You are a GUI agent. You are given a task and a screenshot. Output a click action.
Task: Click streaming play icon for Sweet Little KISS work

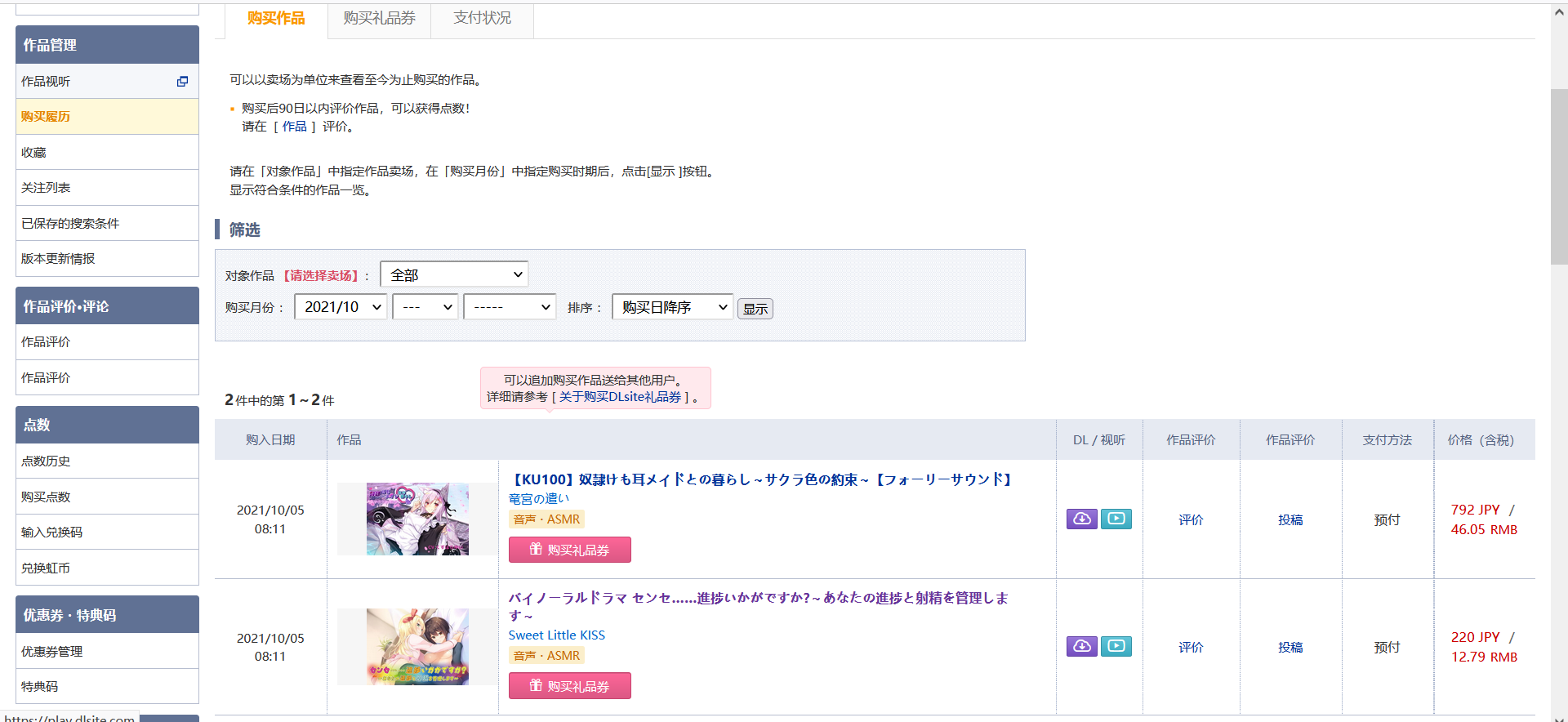pos(1116,646)
